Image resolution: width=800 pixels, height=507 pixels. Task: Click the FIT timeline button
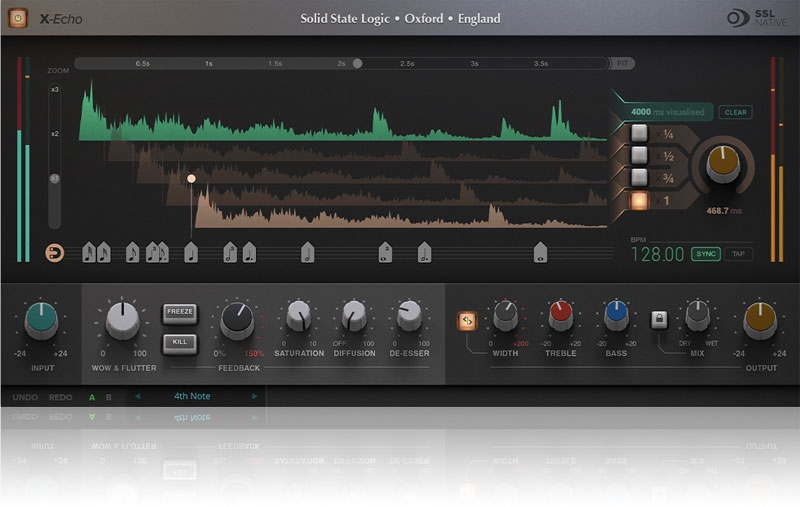(622, 63)
